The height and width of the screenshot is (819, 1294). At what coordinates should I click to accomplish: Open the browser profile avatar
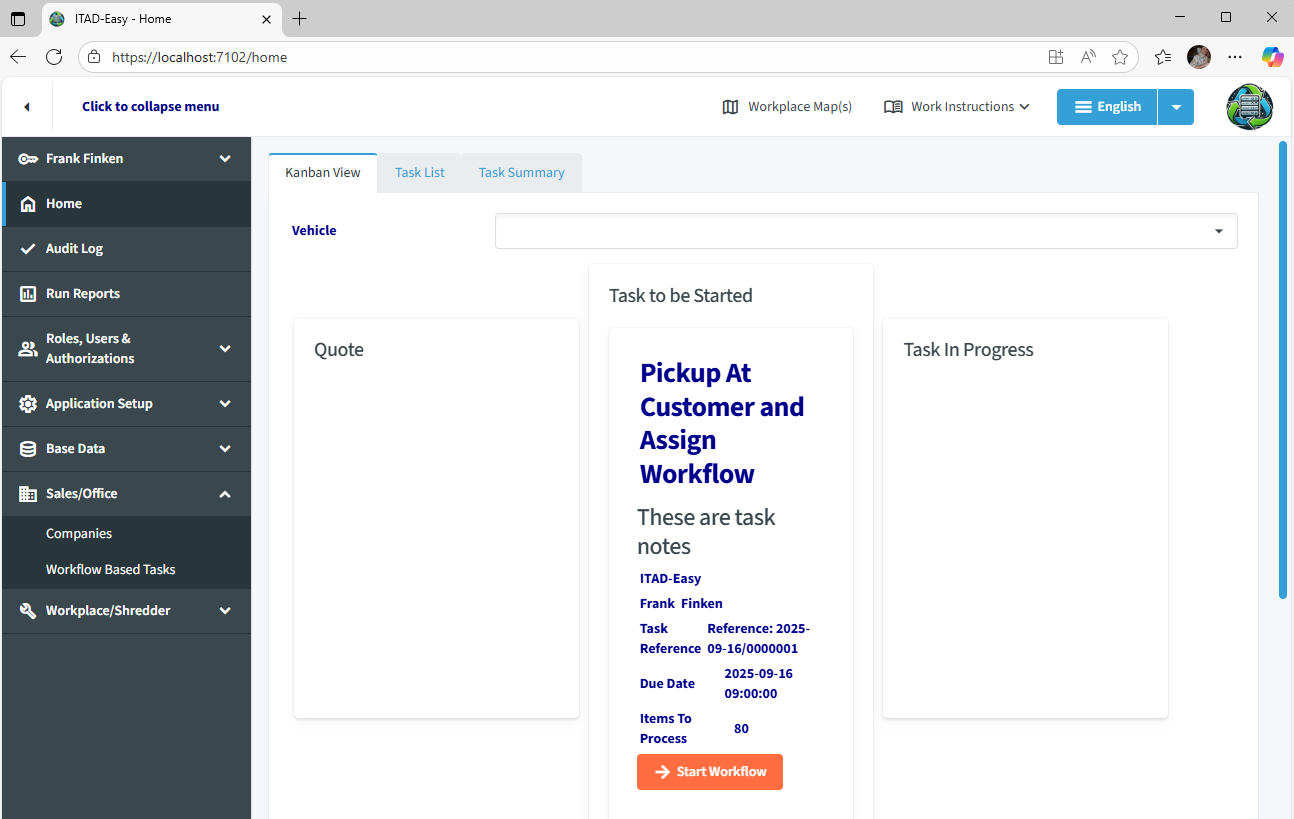point(1199,57)
